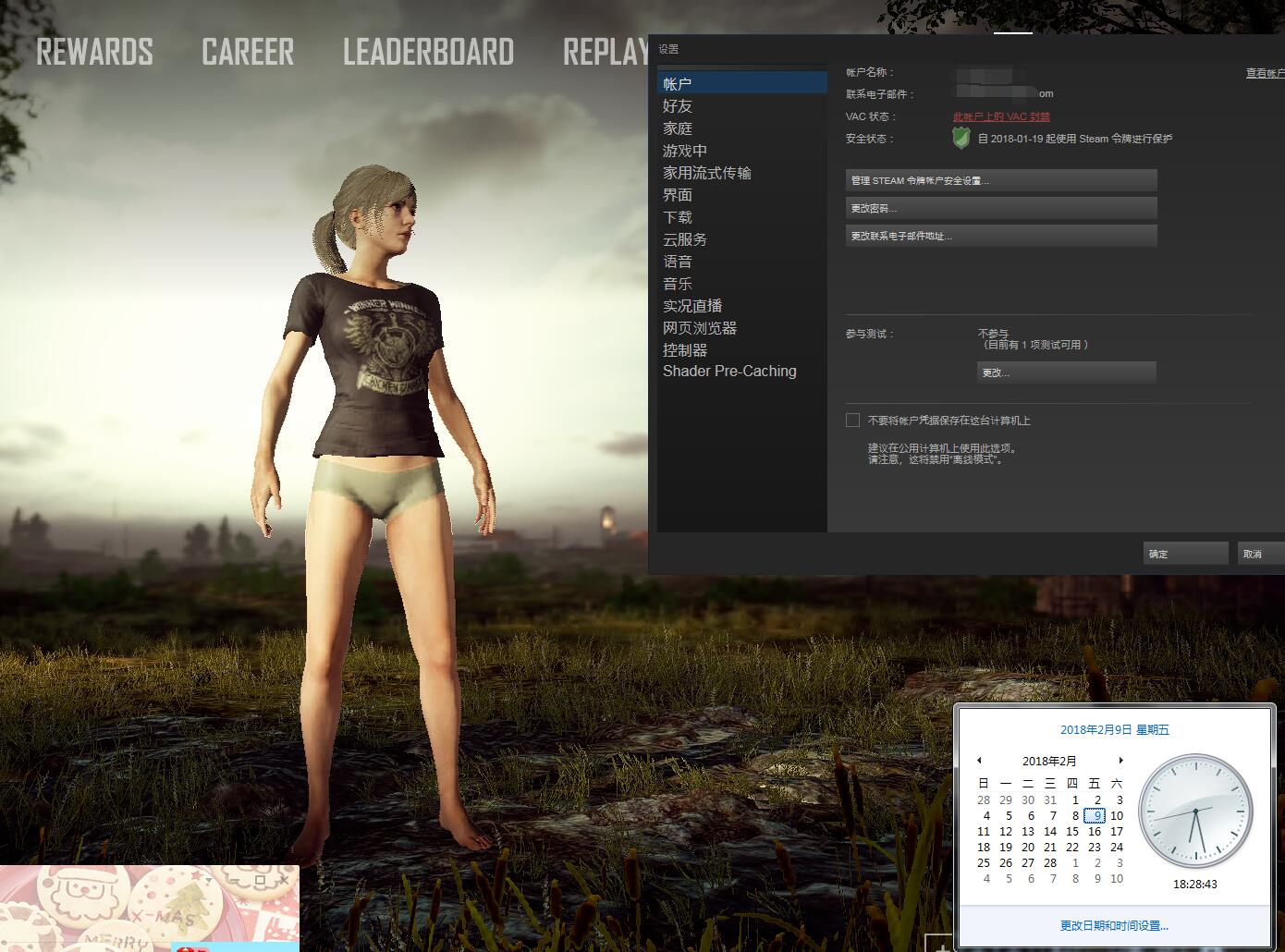Select the 网页浏览器 settings category
This screenshot has height=952, width=1285.
click(x=742, y=328)
